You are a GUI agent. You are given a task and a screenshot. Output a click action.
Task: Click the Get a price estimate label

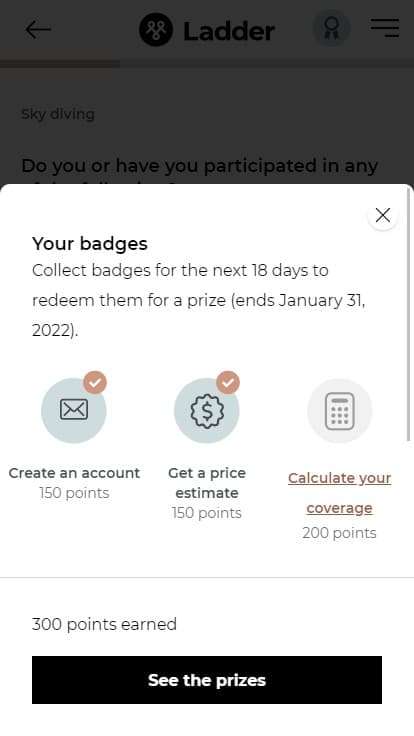pyautogui.click(x=207, y=483)
